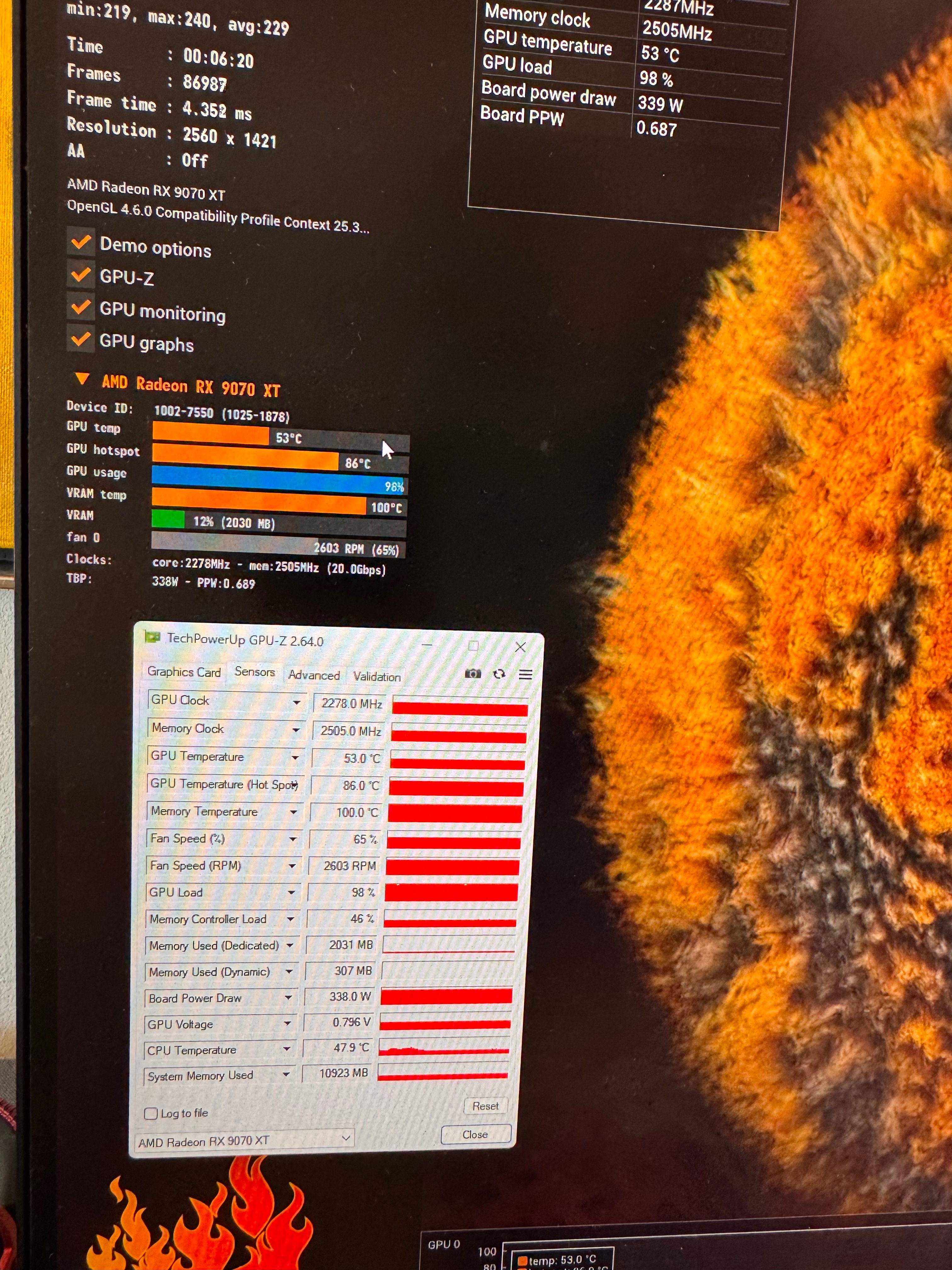Click the Reset button
Screen dimensions: 952x1270
click(x=485, y=1106)
